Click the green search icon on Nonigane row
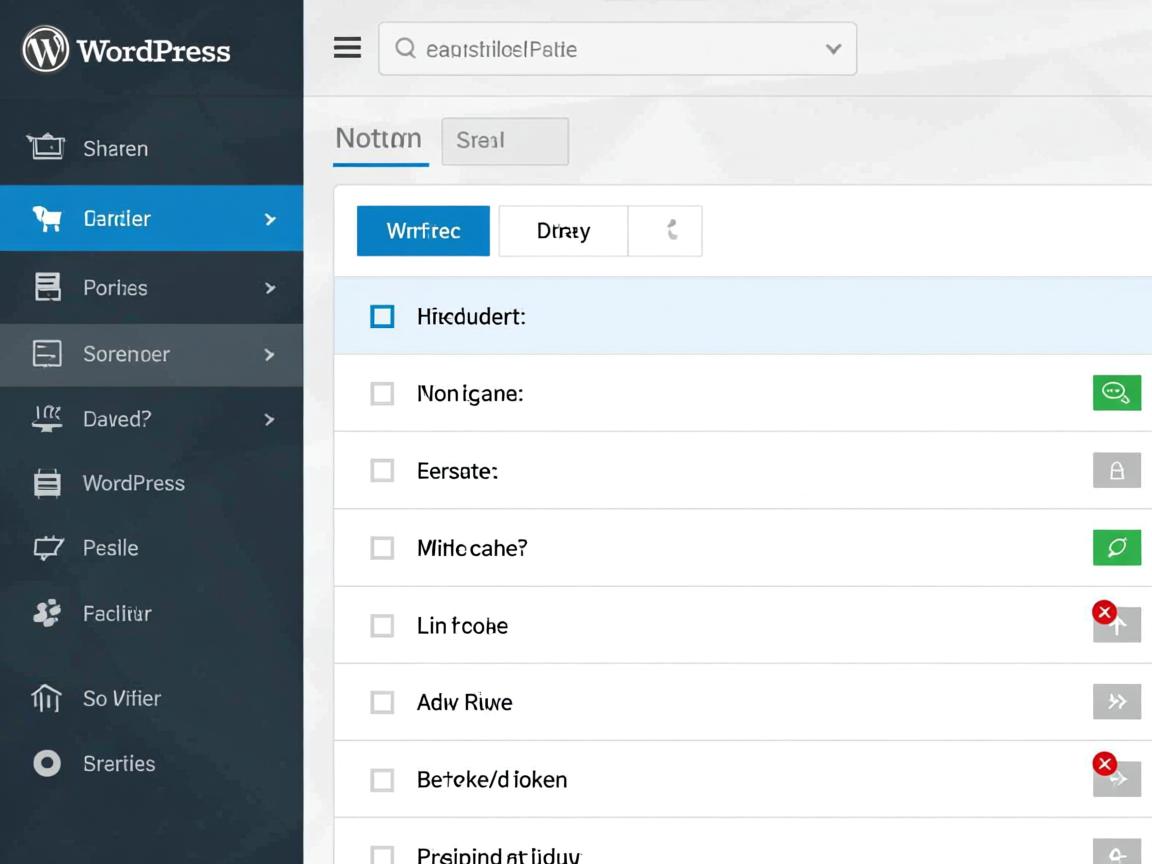1152x864 pixels. pos(1116,392)
